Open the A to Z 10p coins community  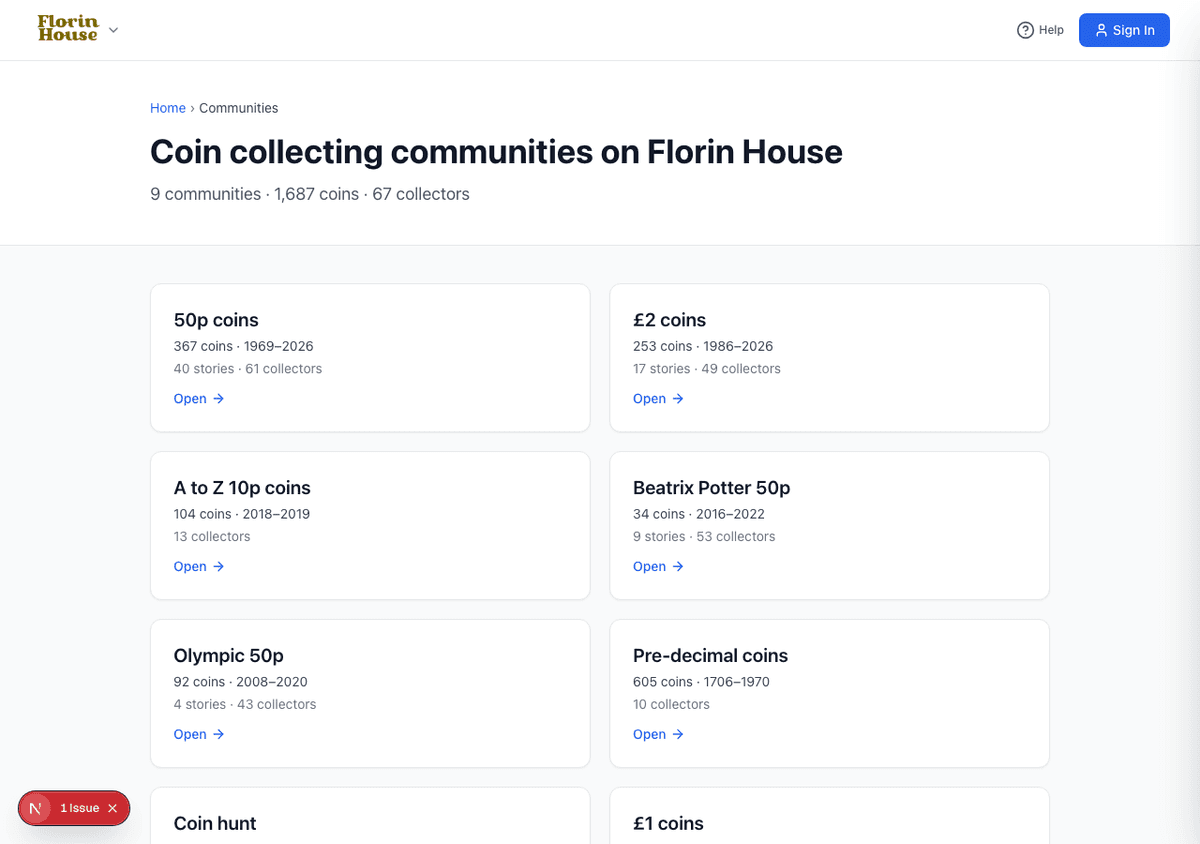(x=199, y=566)
